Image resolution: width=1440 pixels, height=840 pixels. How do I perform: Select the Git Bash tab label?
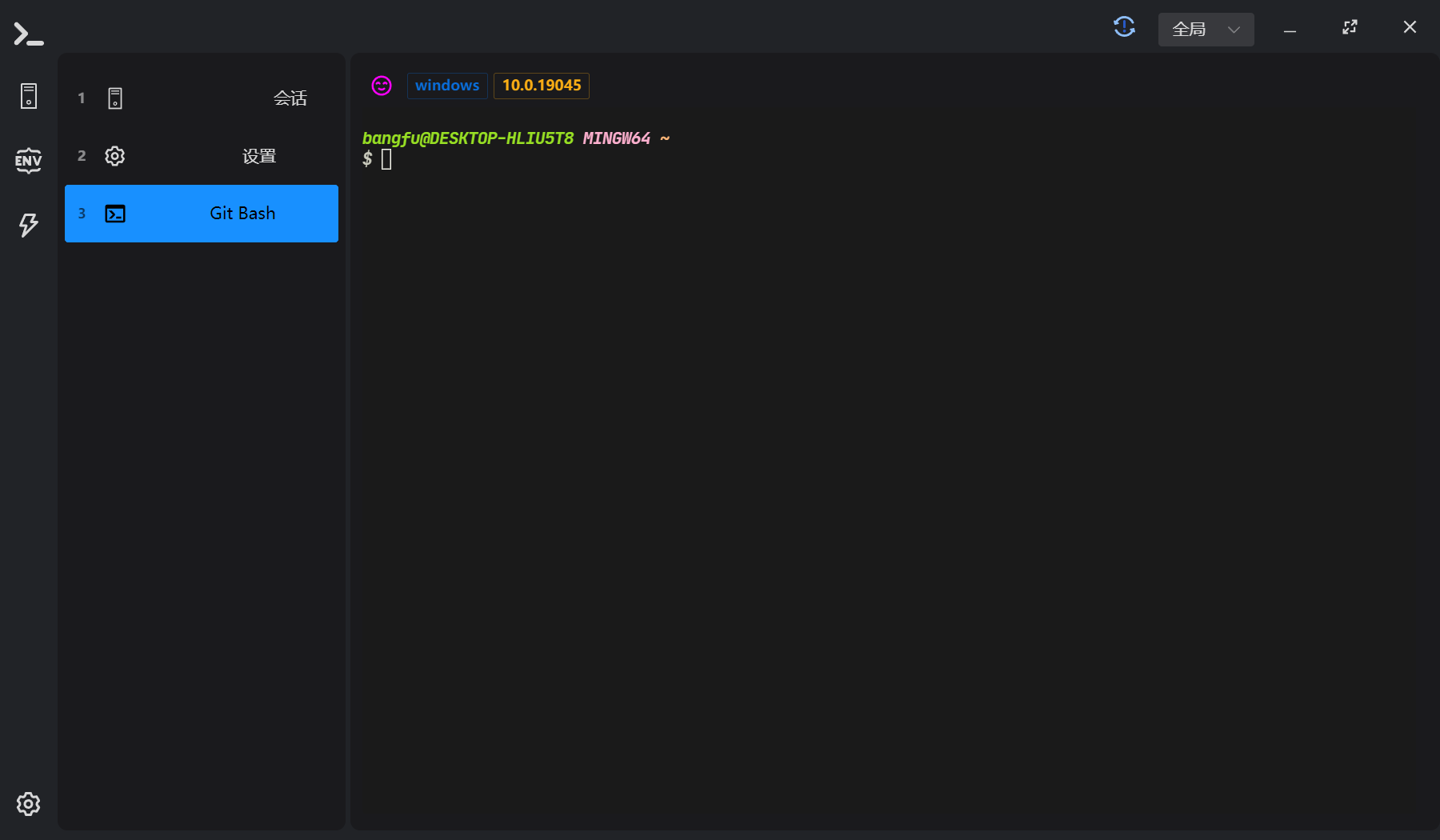coord(242,214)
